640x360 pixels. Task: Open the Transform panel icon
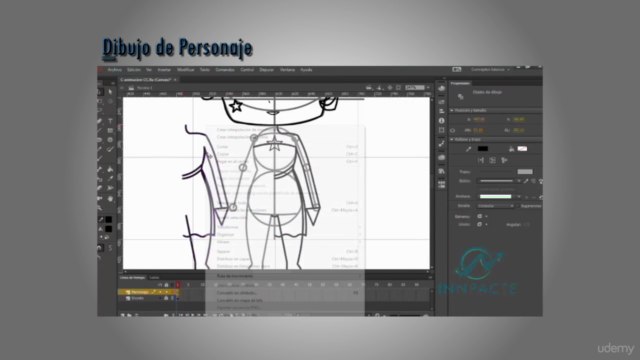click(441, 130)
